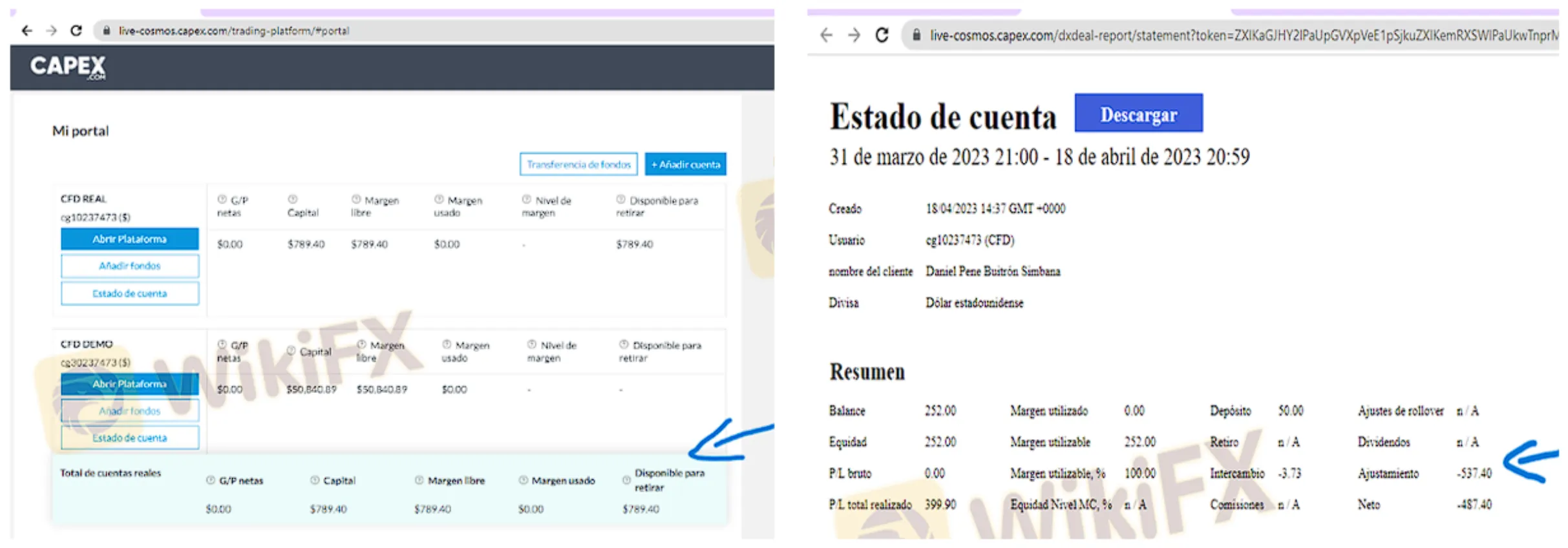Select the client name Daniel Pene Buitrón Simbana
Viewport: 1568px width, 548px height.
coord(993,271)
